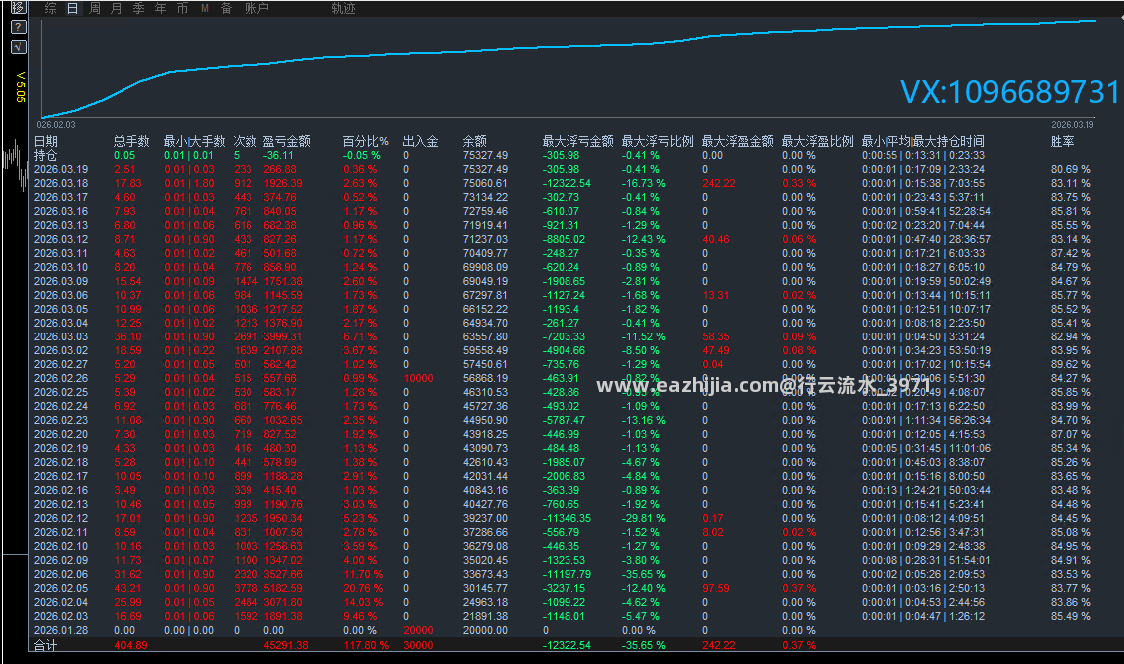Select the 2026.03.09 date row

61,281
